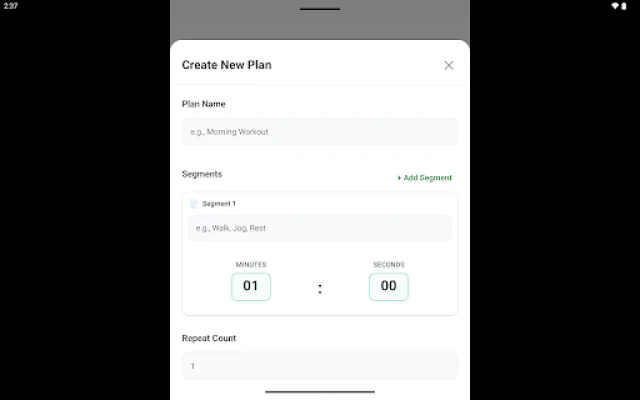Viewport: 640px width, 400px height.
Task: Select the seconds value box
Action: pyautogui.click(x=388, y=286)
